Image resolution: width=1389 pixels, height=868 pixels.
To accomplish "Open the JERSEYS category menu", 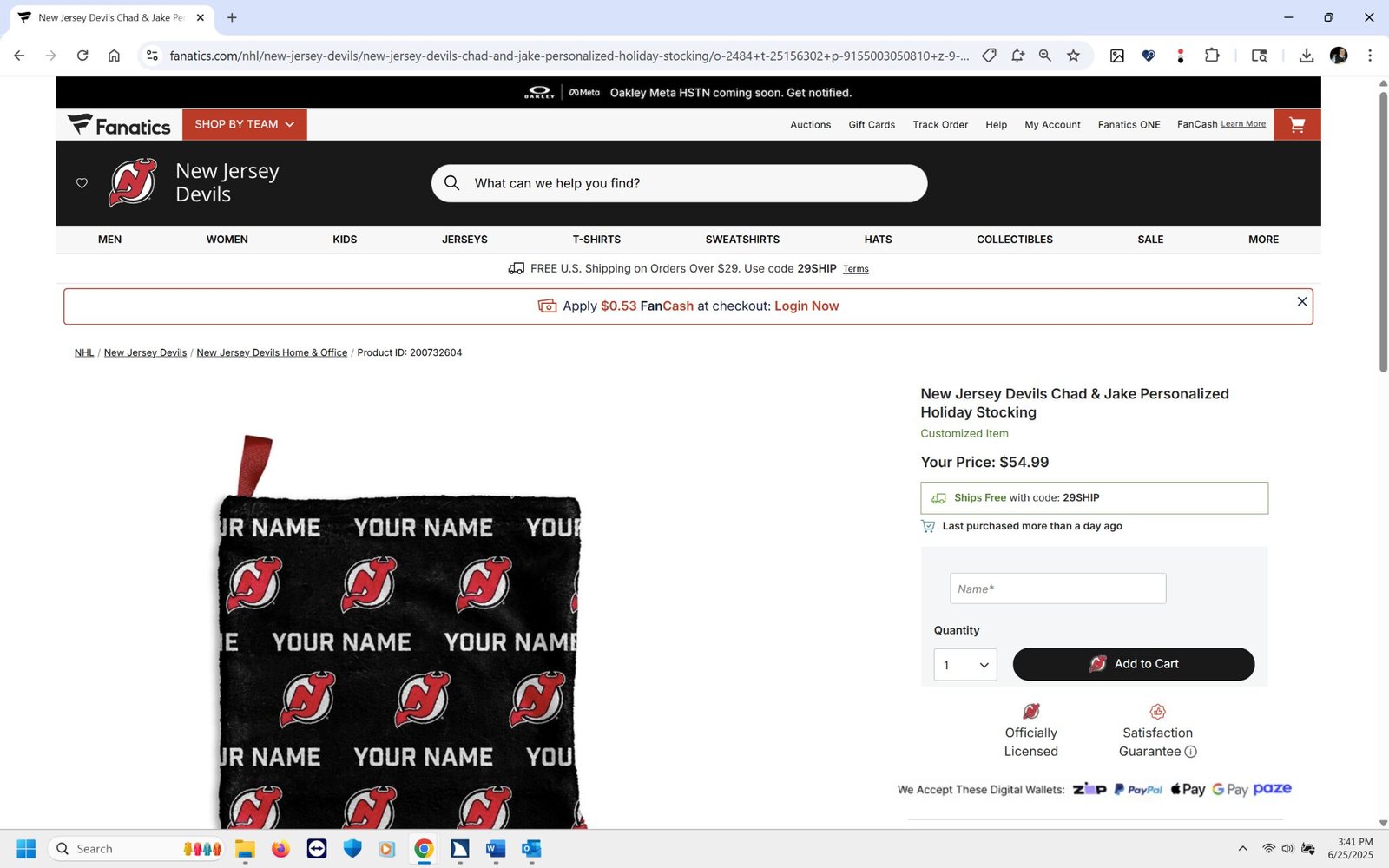I will [464, 240].
